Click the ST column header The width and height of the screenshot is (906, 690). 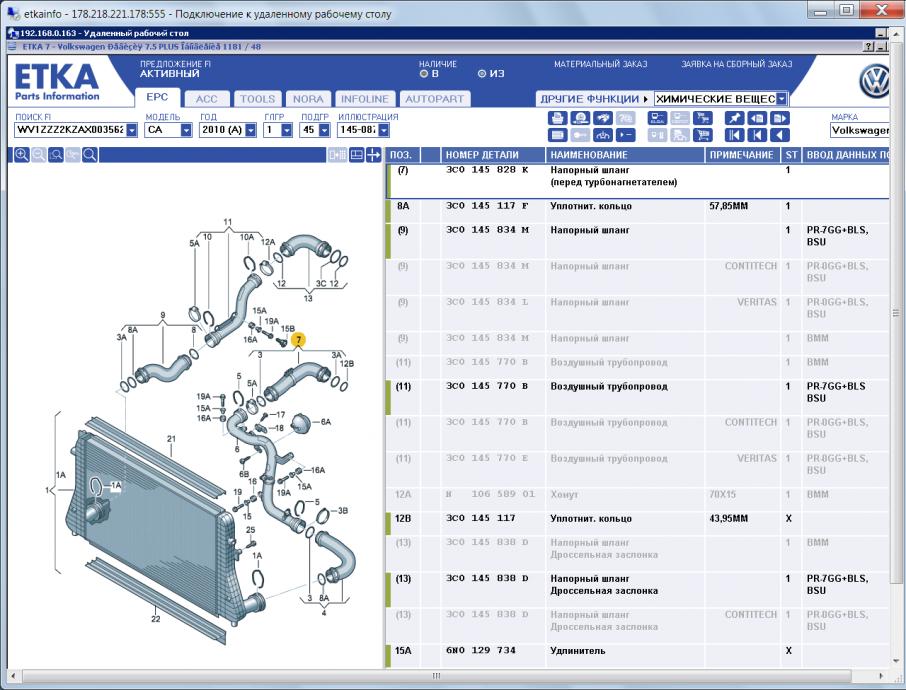(x=791, y=155)
